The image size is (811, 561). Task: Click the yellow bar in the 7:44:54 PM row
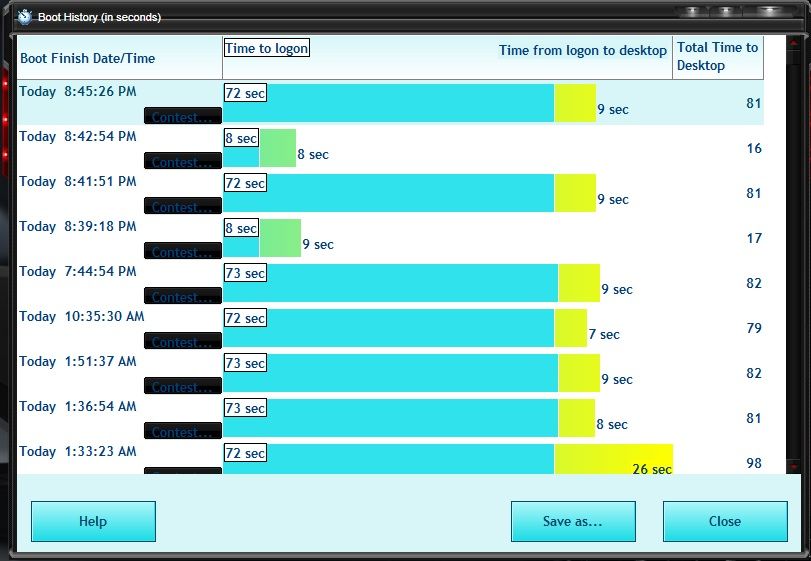point(579,283)
